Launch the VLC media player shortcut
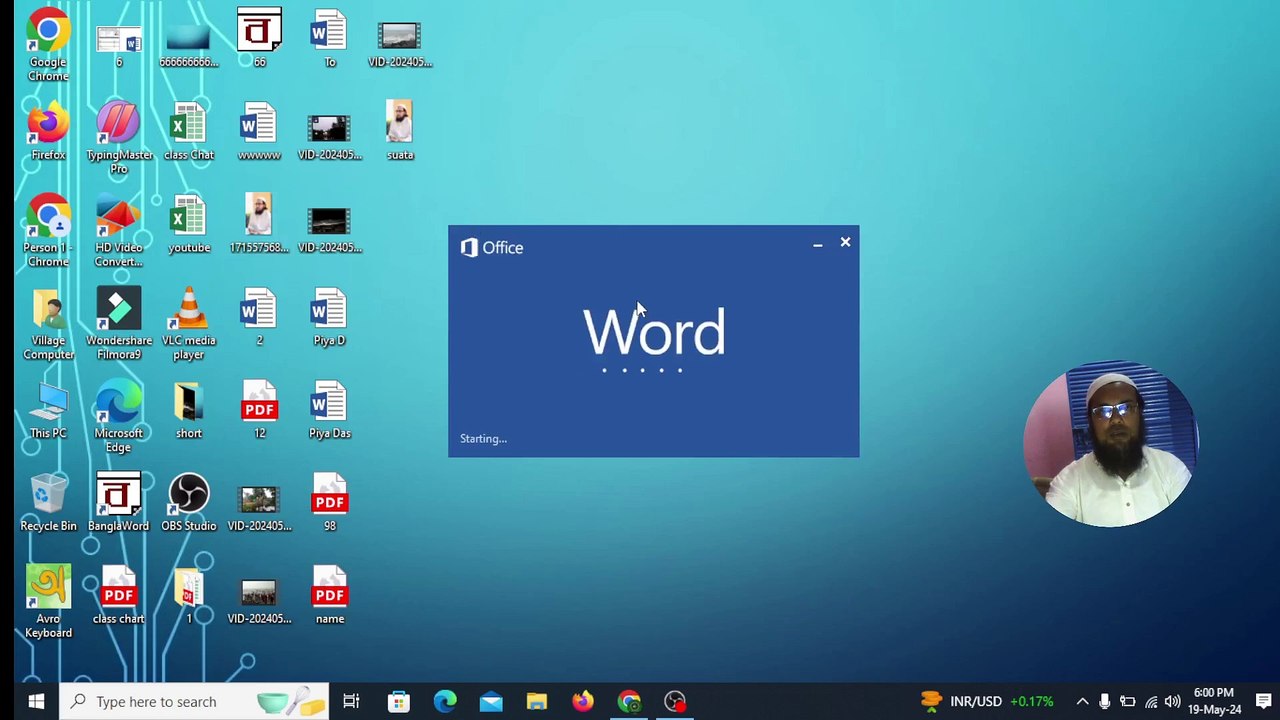 pos(189,324)
